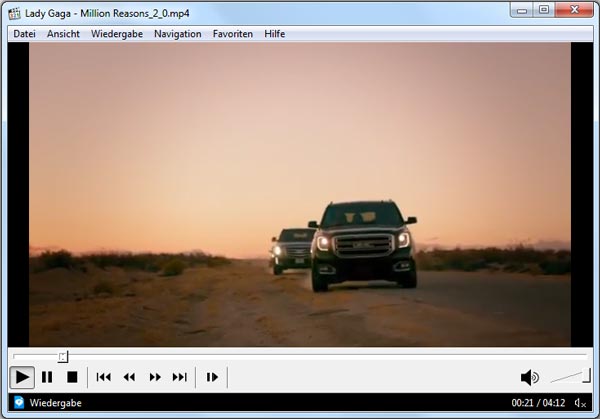This screenshot has height=419, width=600.
Task: Click the rewind (decrease speed) icon
Action: (x=129, y=377)
